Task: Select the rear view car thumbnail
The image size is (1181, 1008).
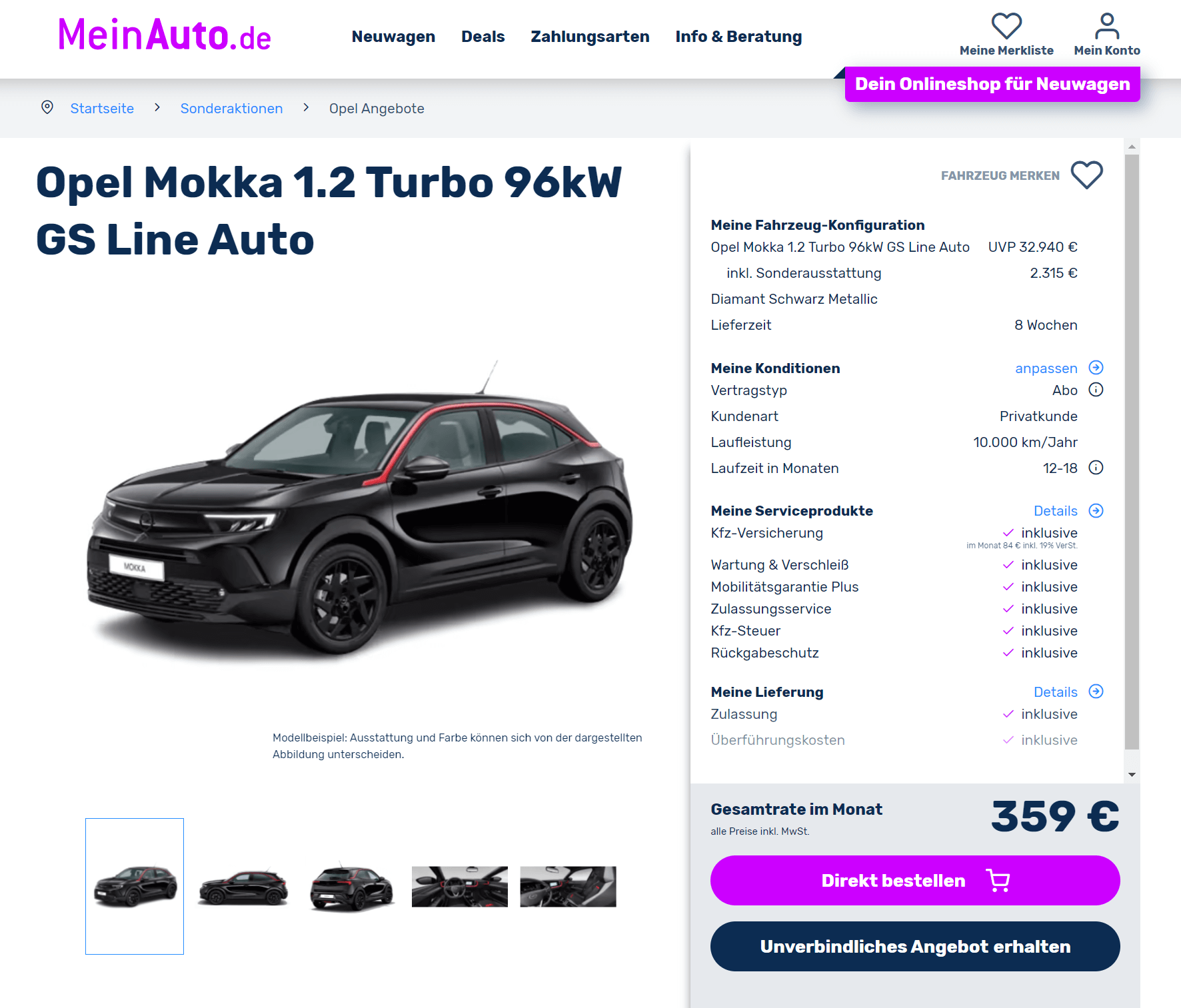Action: (x=352, y=887)
